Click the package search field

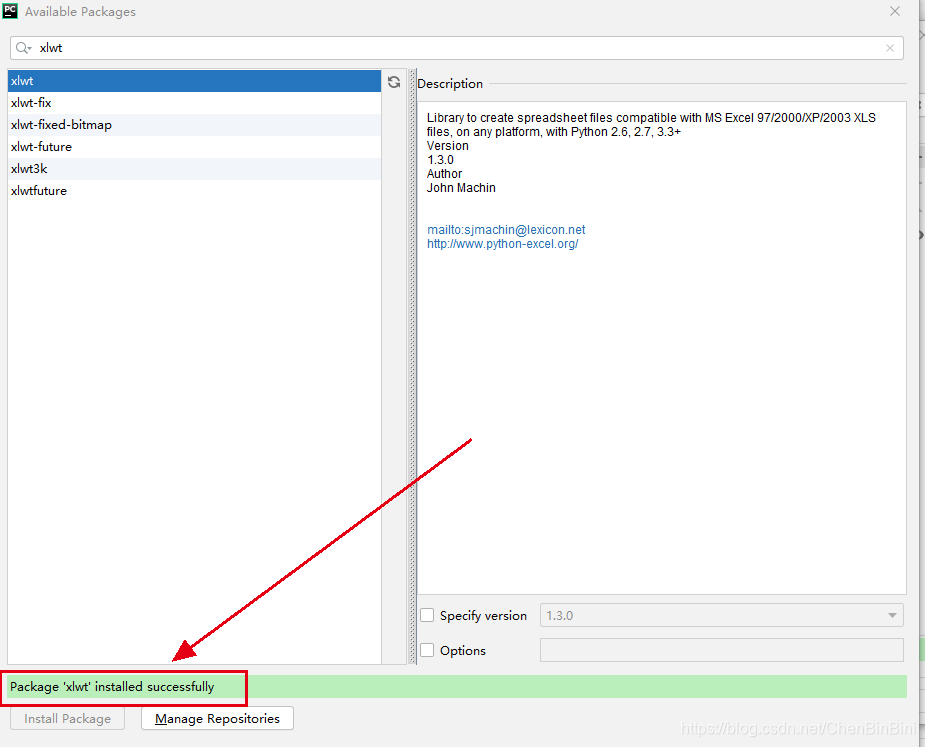click(456, 48)
